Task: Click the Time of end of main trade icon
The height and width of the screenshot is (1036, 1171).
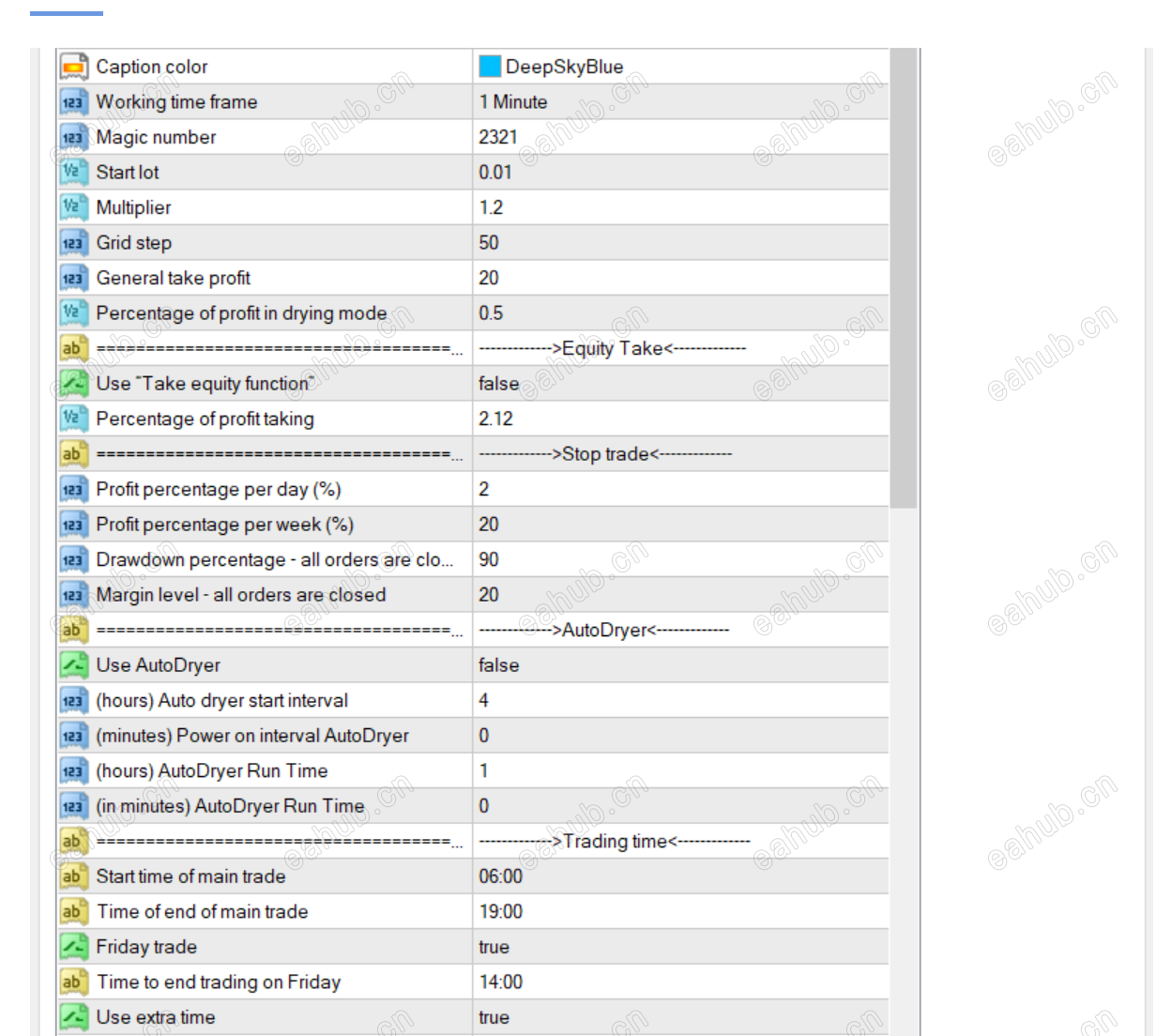Action: [73, 911]
